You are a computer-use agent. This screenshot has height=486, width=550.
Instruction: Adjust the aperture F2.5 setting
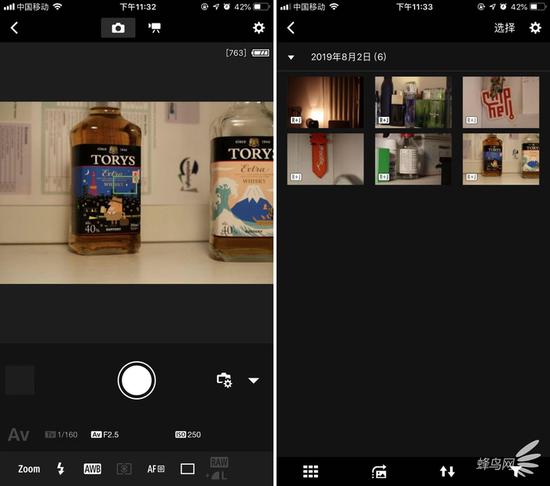105,435
